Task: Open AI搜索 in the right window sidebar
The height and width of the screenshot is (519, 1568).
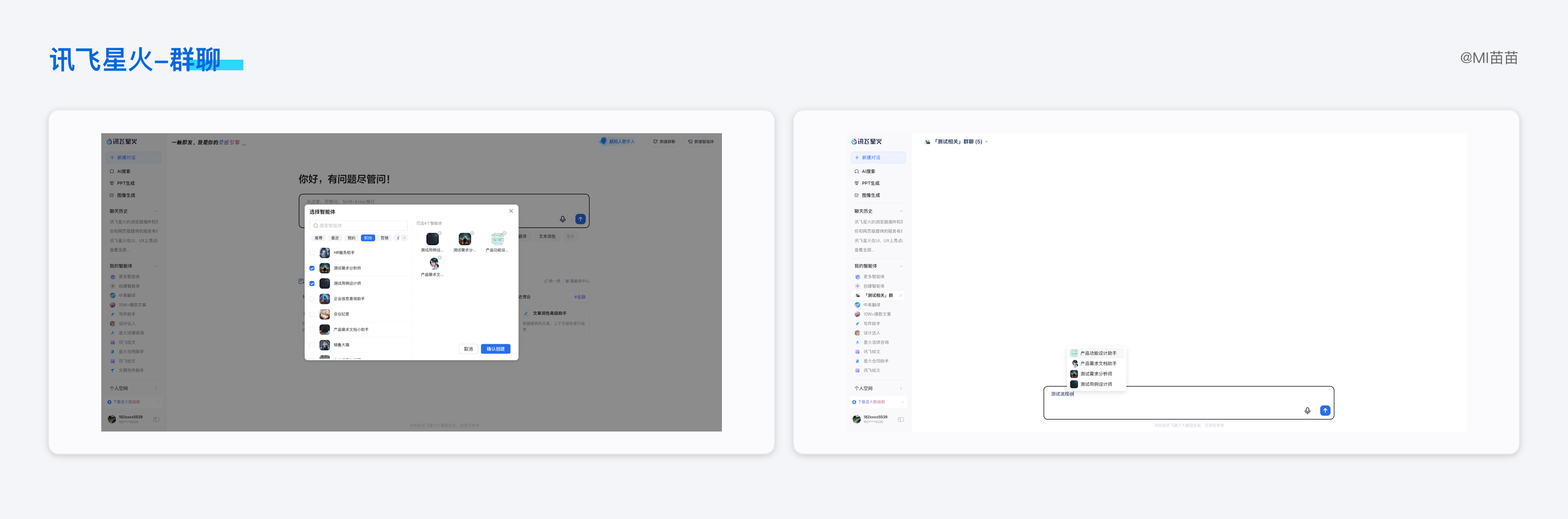Action: pyautogui.click(x=864, y=171)
